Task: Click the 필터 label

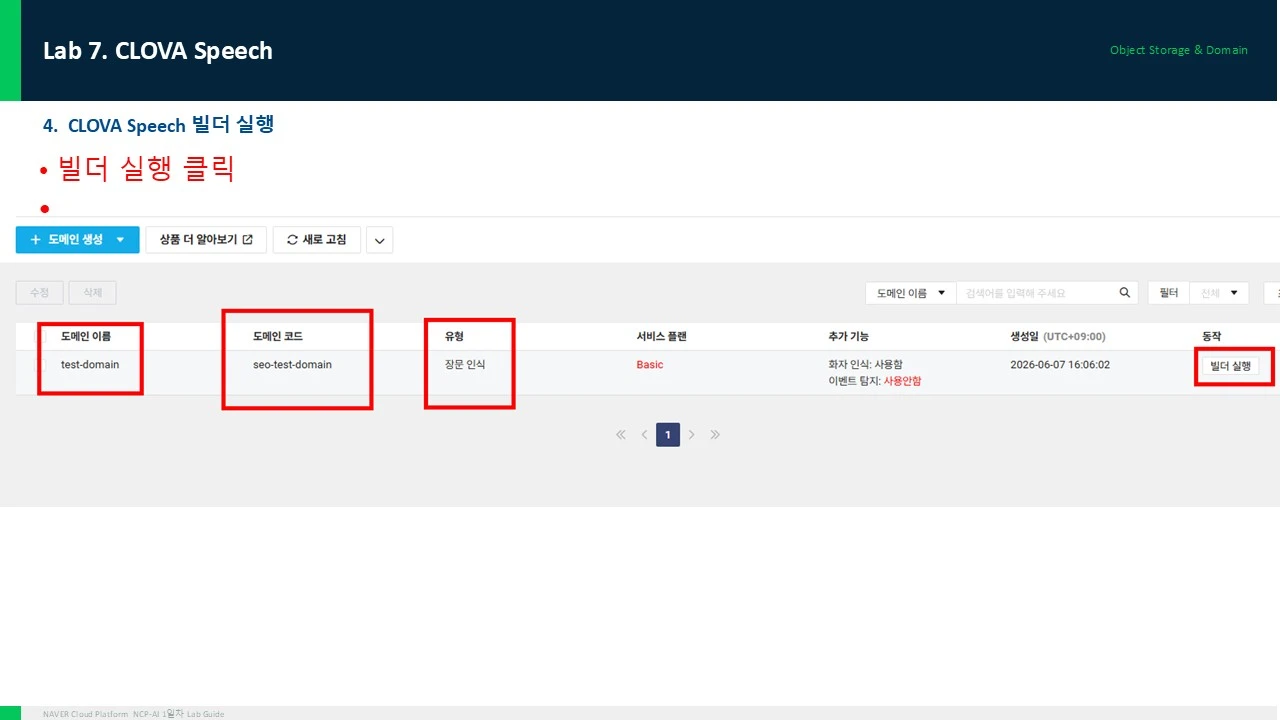Action: pos(1169,293)
